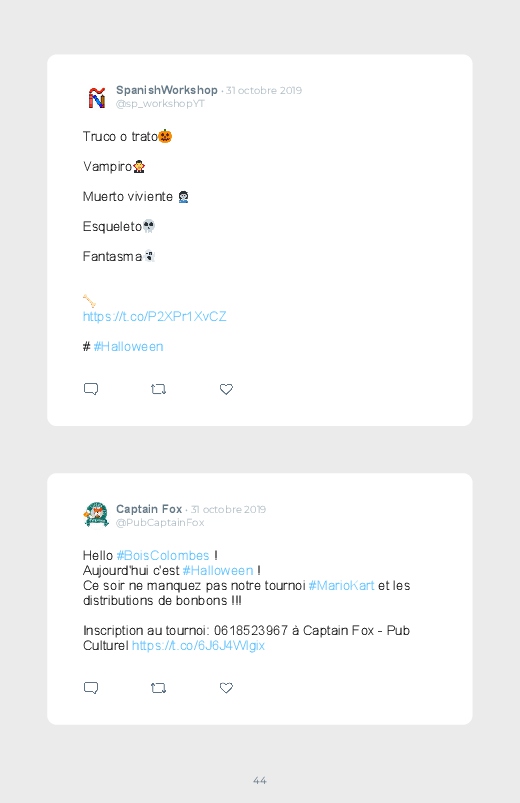Select the #Halloween hashtag in SpanishWorkshop tweet

[128, 347]
